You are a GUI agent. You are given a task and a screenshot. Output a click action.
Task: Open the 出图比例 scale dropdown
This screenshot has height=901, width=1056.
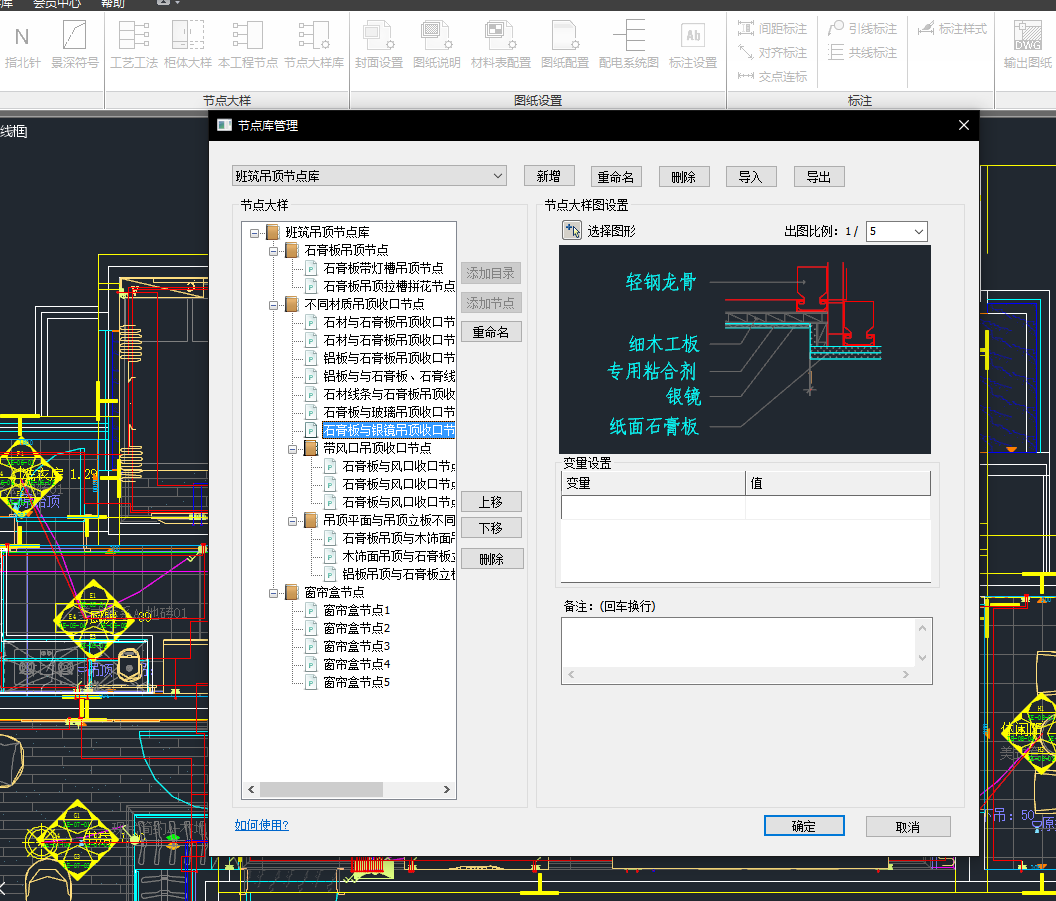point(896,232)
